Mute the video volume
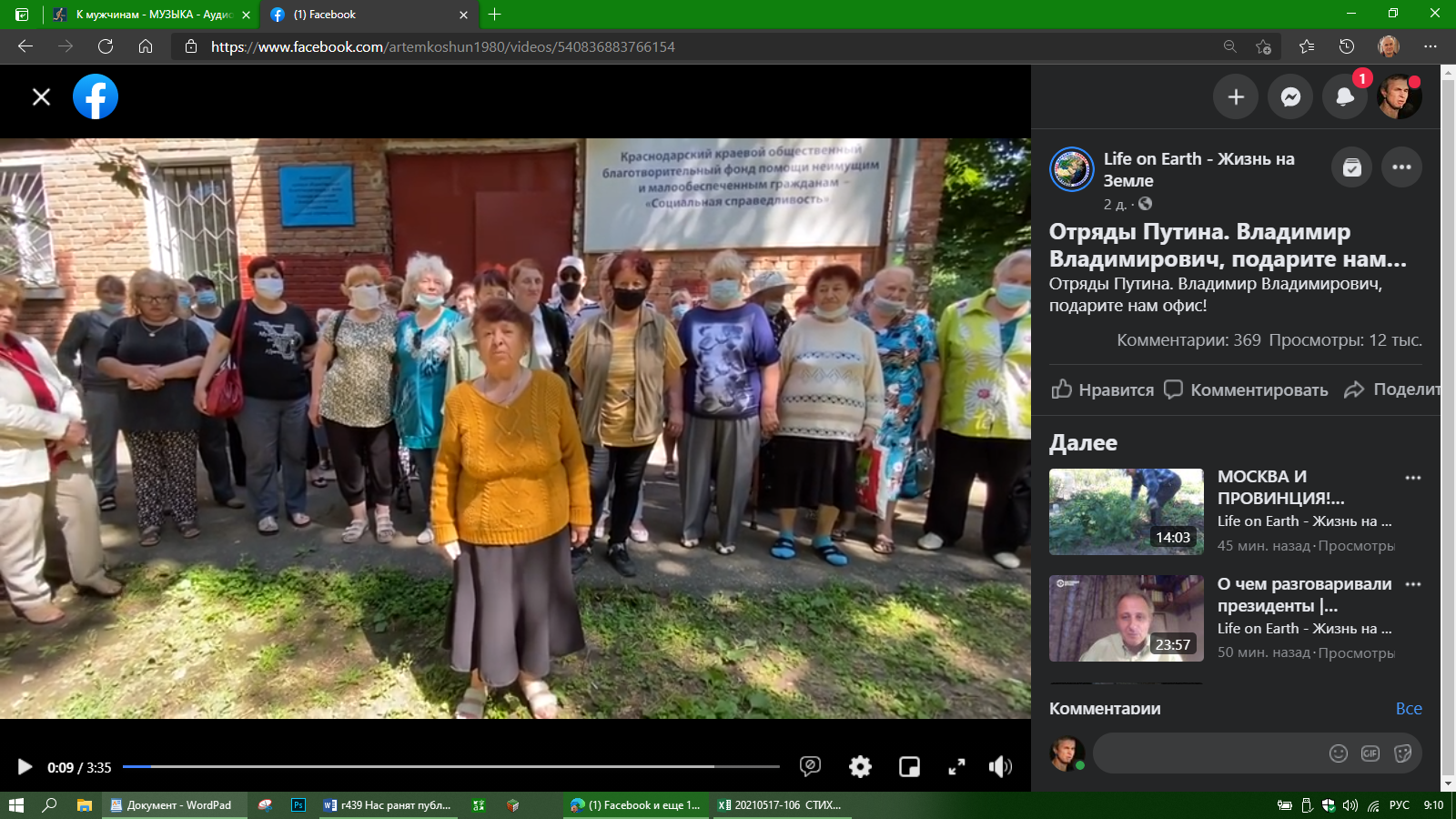1456x819 pixels. tap(1000, 767)
